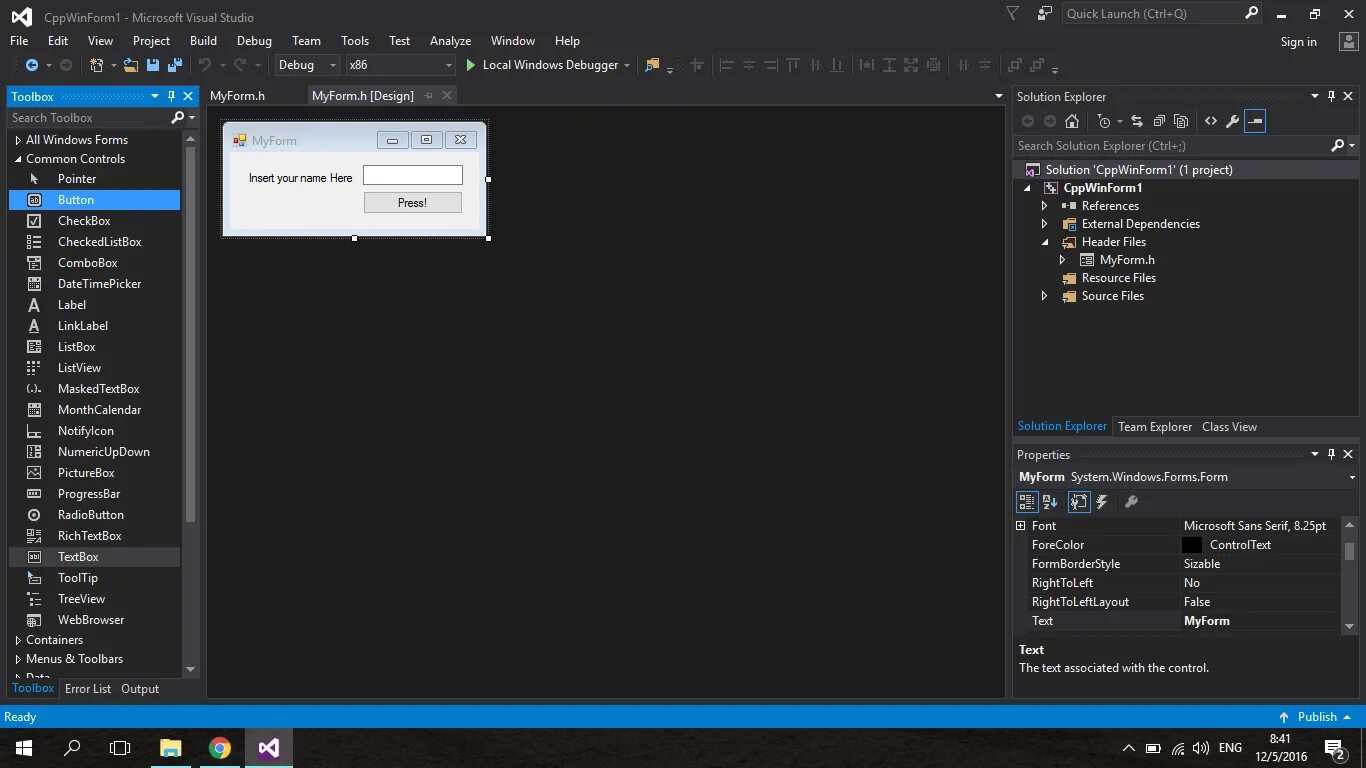Screen dimensions: 1366x768
Task: Select the RadioButton toolbox control
Action: pos(94,515)
